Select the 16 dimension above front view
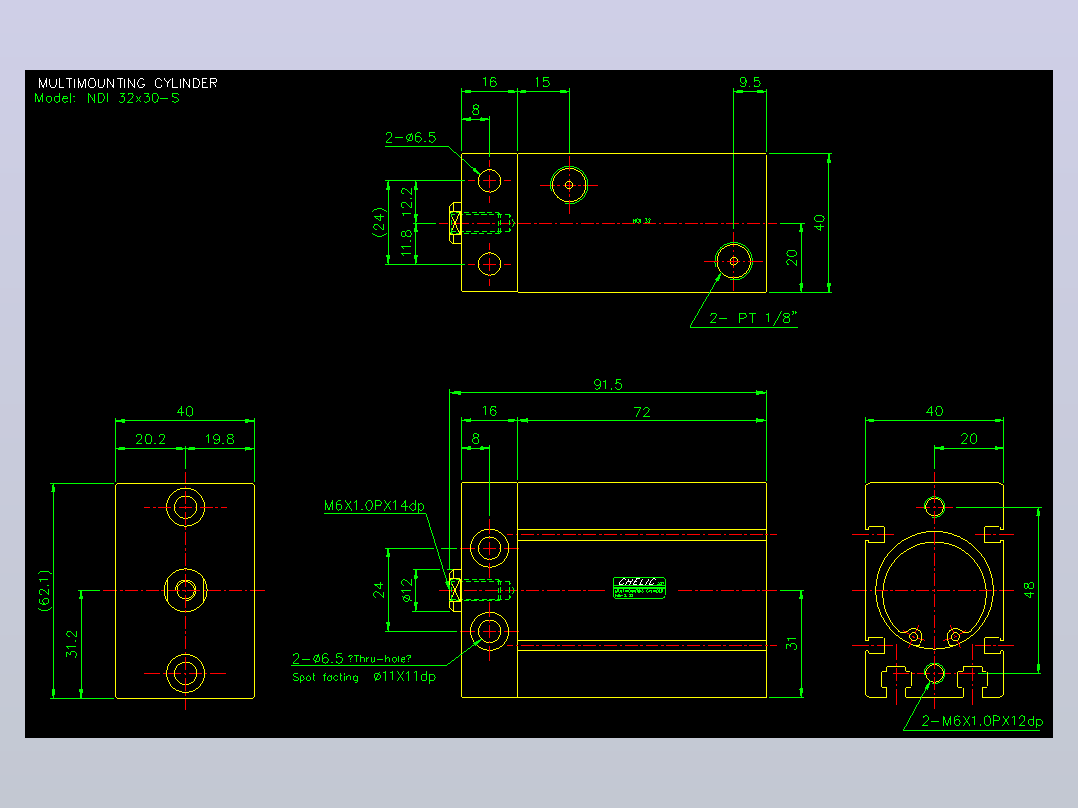 [x=489, y=411]
